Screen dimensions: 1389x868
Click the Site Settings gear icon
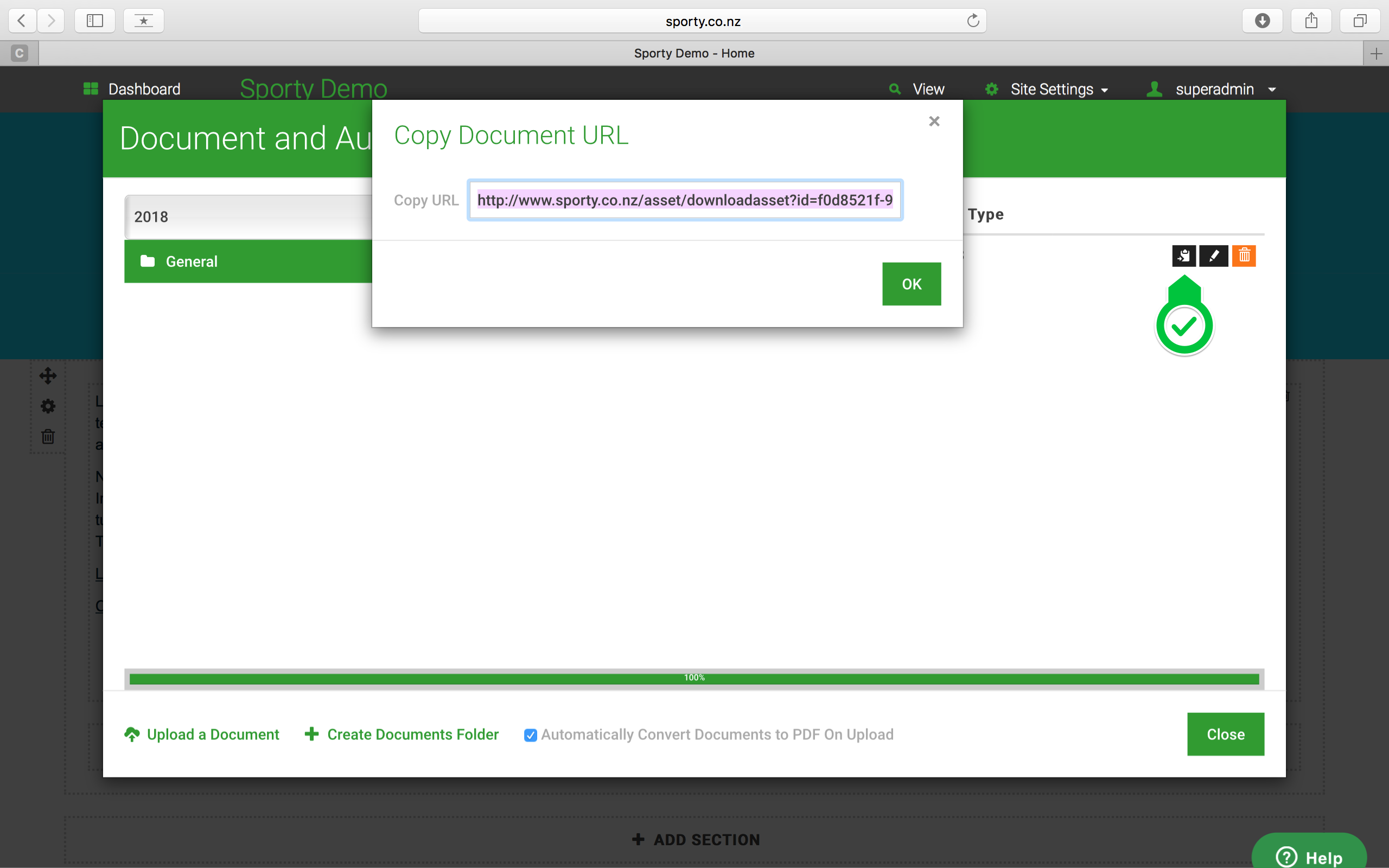click(x=992, y=89)
